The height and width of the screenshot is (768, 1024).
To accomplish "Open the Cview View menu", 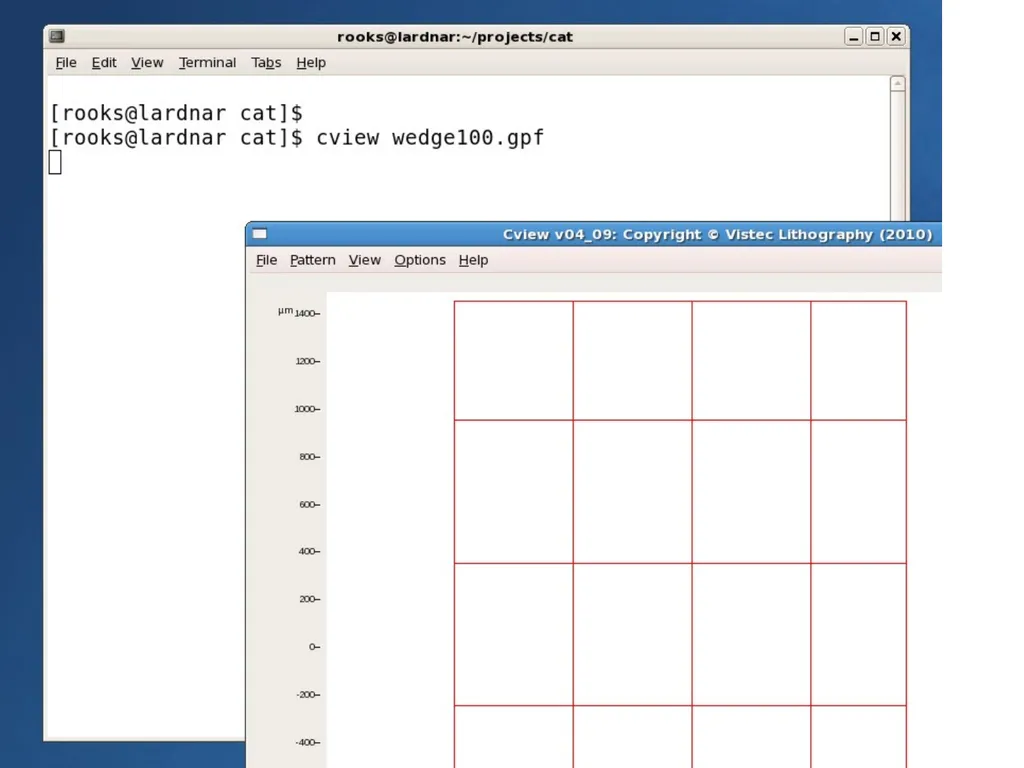I will [364, 260].
